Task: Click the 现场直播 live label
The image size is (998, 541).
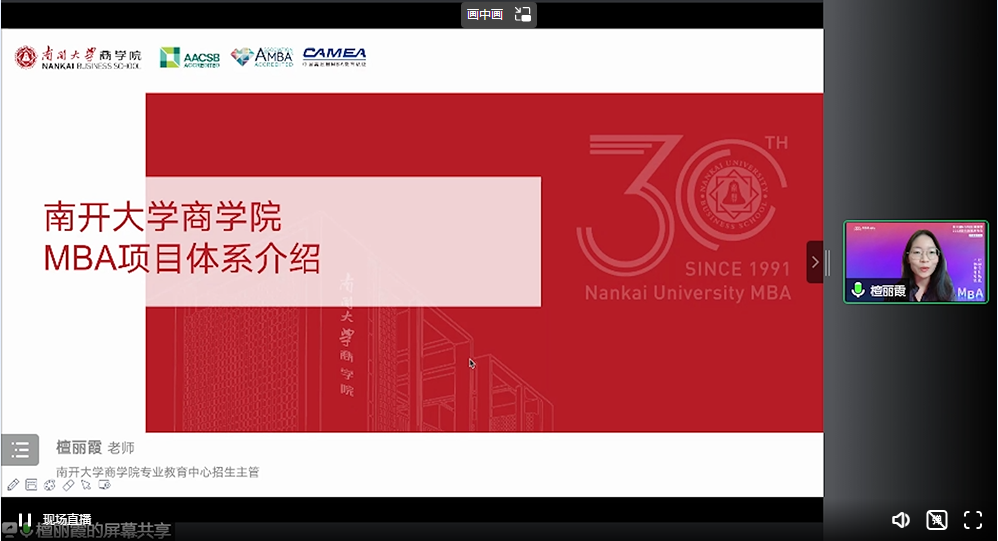Action: click(67, 519)
